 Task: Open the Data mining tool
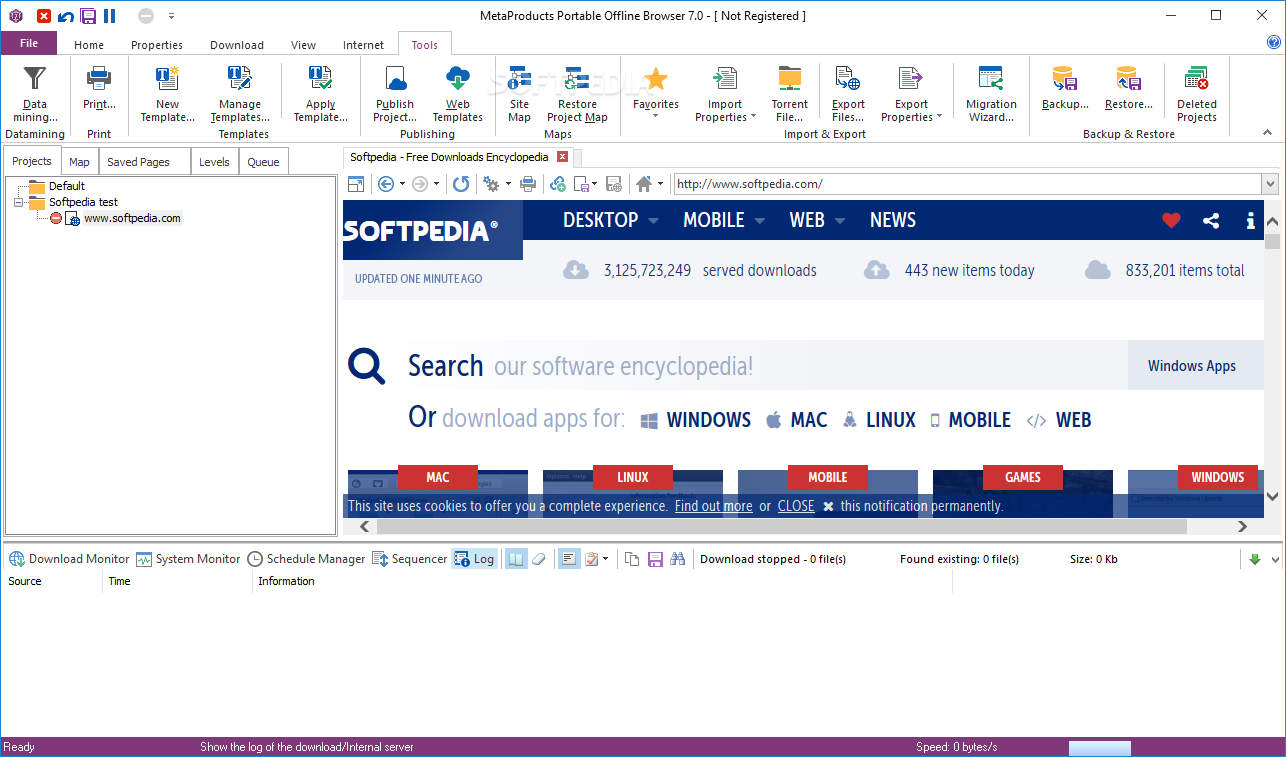(35, 94)
